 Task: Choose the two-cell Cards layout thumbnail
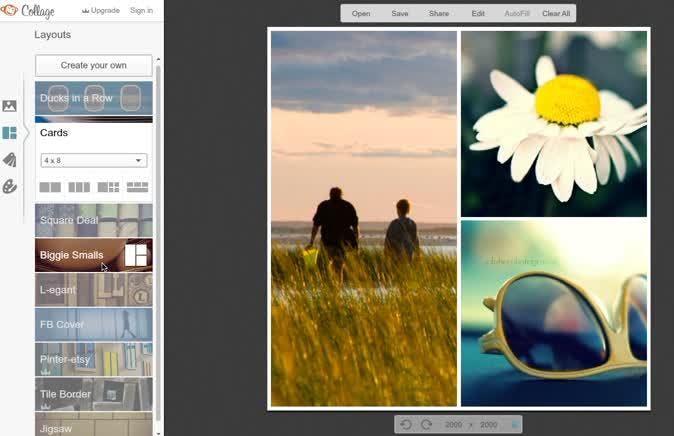[x=50, y=187]
